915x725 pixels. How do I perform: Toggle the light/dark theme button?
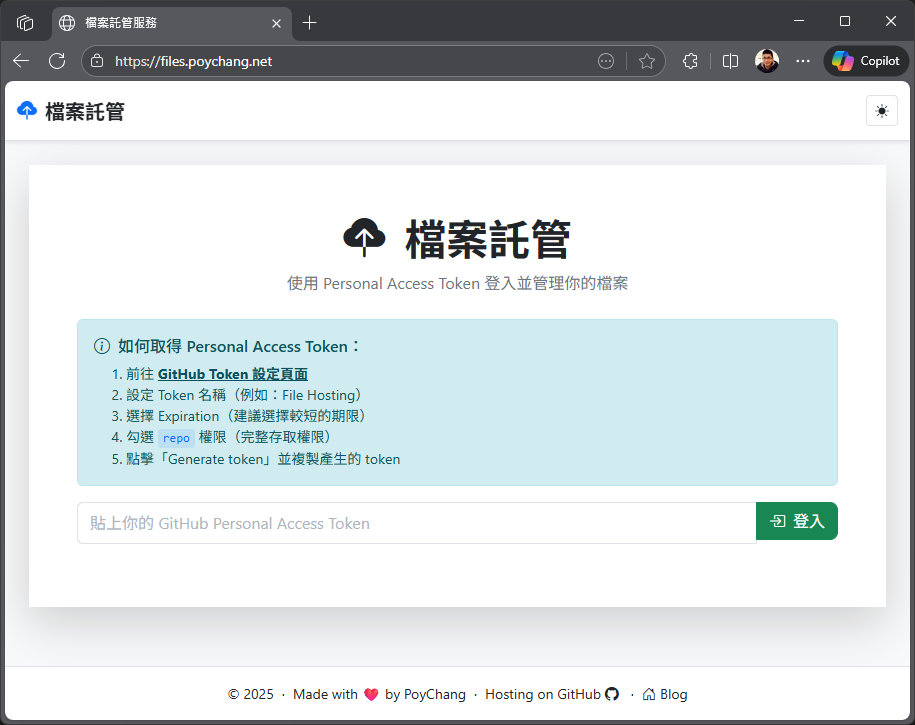pos(881,111)
